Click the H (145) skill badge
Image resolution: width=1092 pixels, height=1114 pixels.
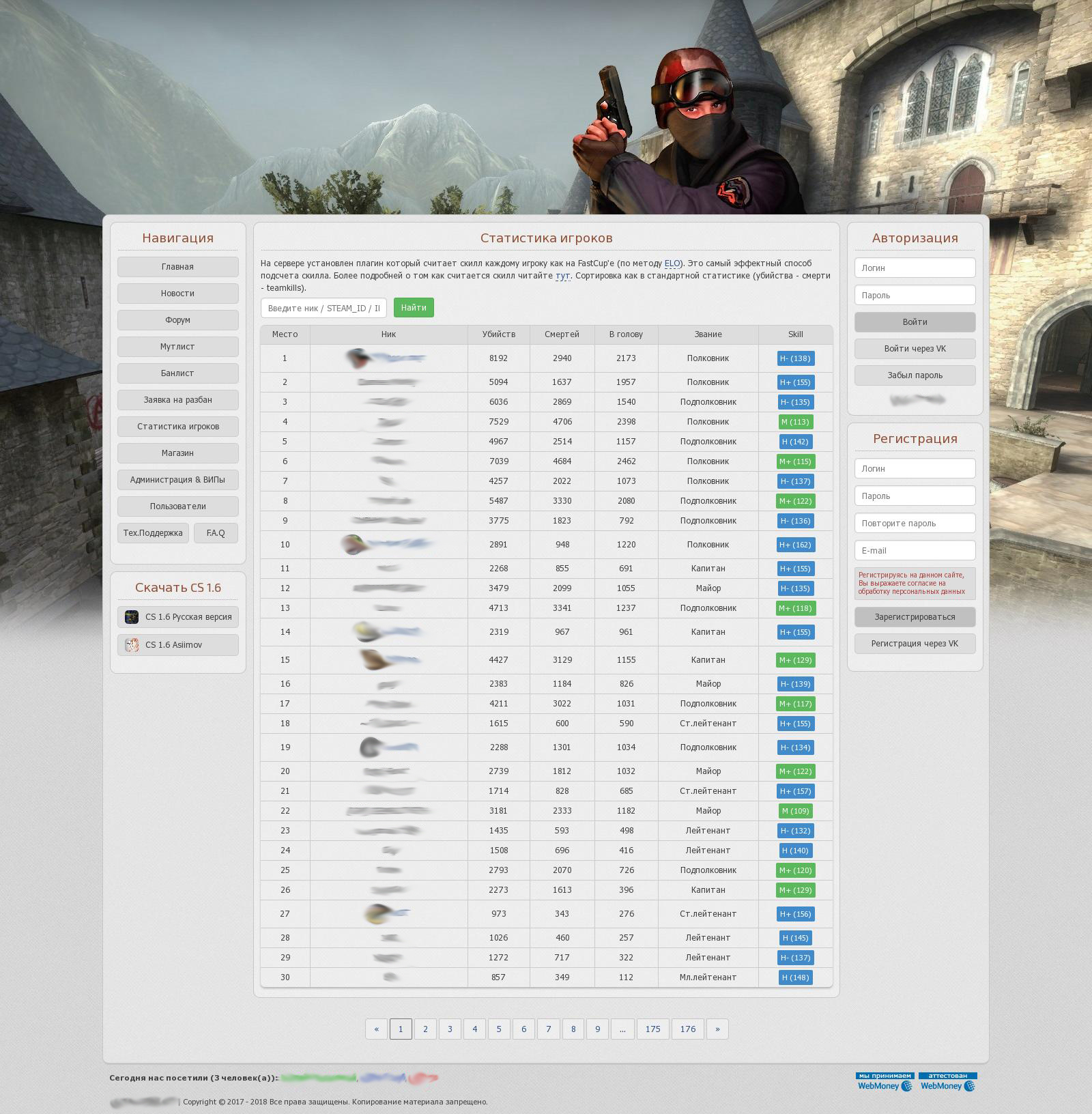[795, 938]
